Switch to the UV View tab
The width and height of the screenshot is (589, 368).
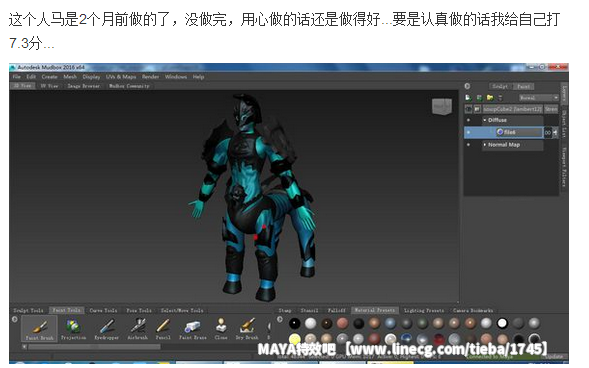[x=49, y=86]
